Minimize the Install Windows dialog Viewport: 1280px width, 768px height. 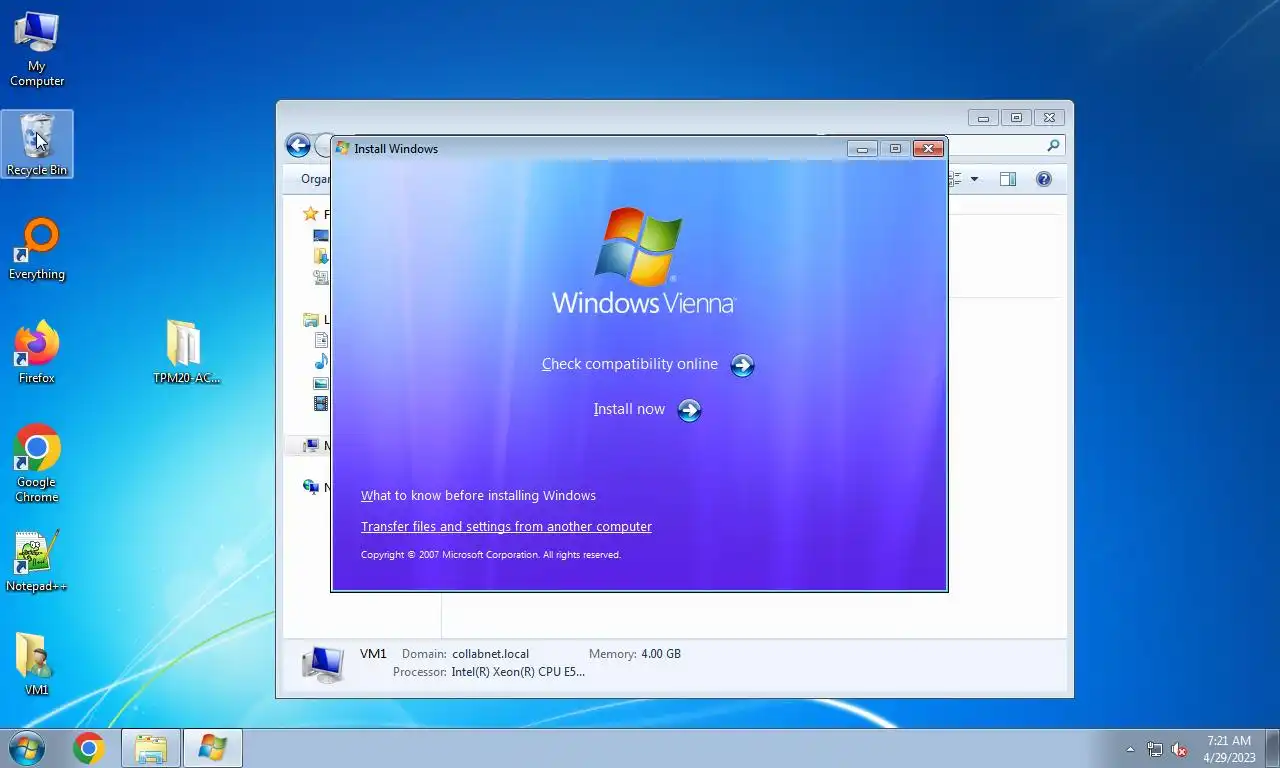(x=862, y=149)
